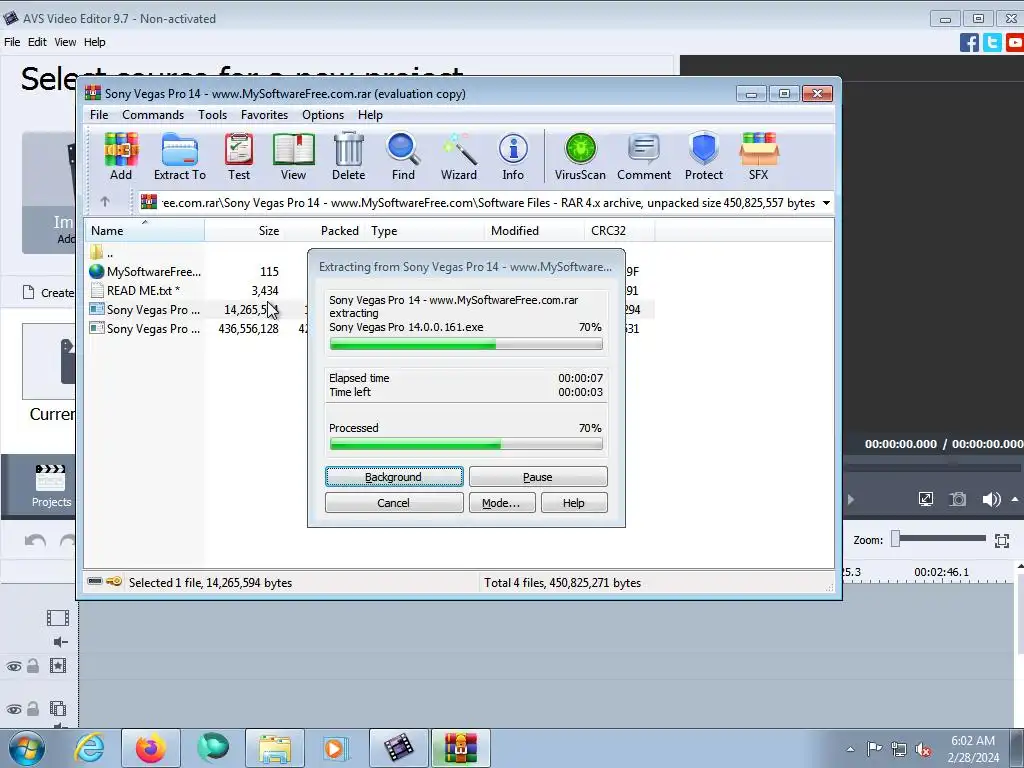This screenshot has height=768, width=1024.
Task: Toggle the system tray volume icon
Action: (x=923, y=749)
